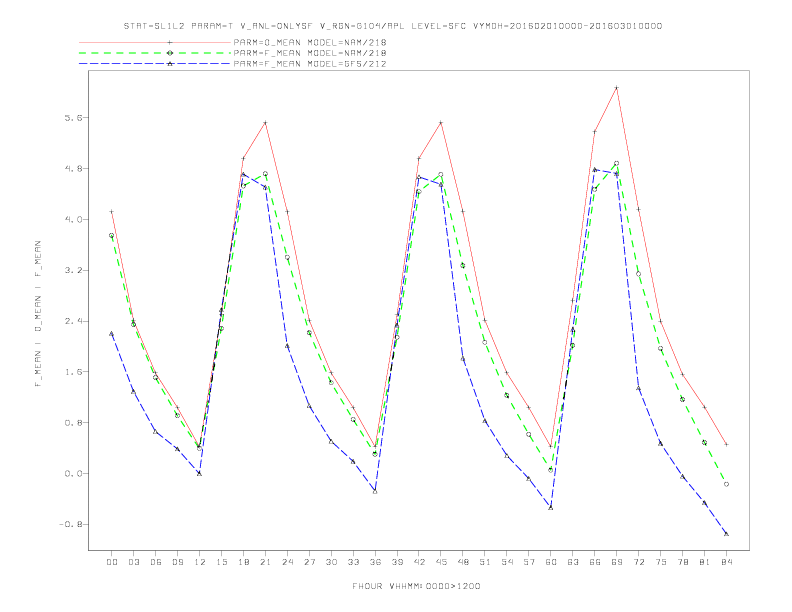Viewport: 792px width, 612px height.
Task: Select the blue F_MEAN GFS/212 legend label
Action: pyautogui.click(x=310, y=64)
